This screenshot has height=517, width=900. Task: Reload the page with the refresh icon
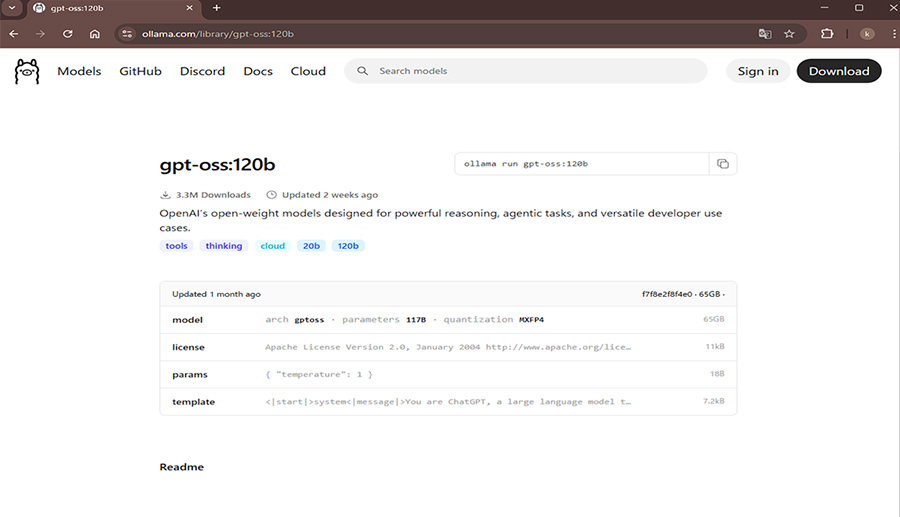click(68, 33)
